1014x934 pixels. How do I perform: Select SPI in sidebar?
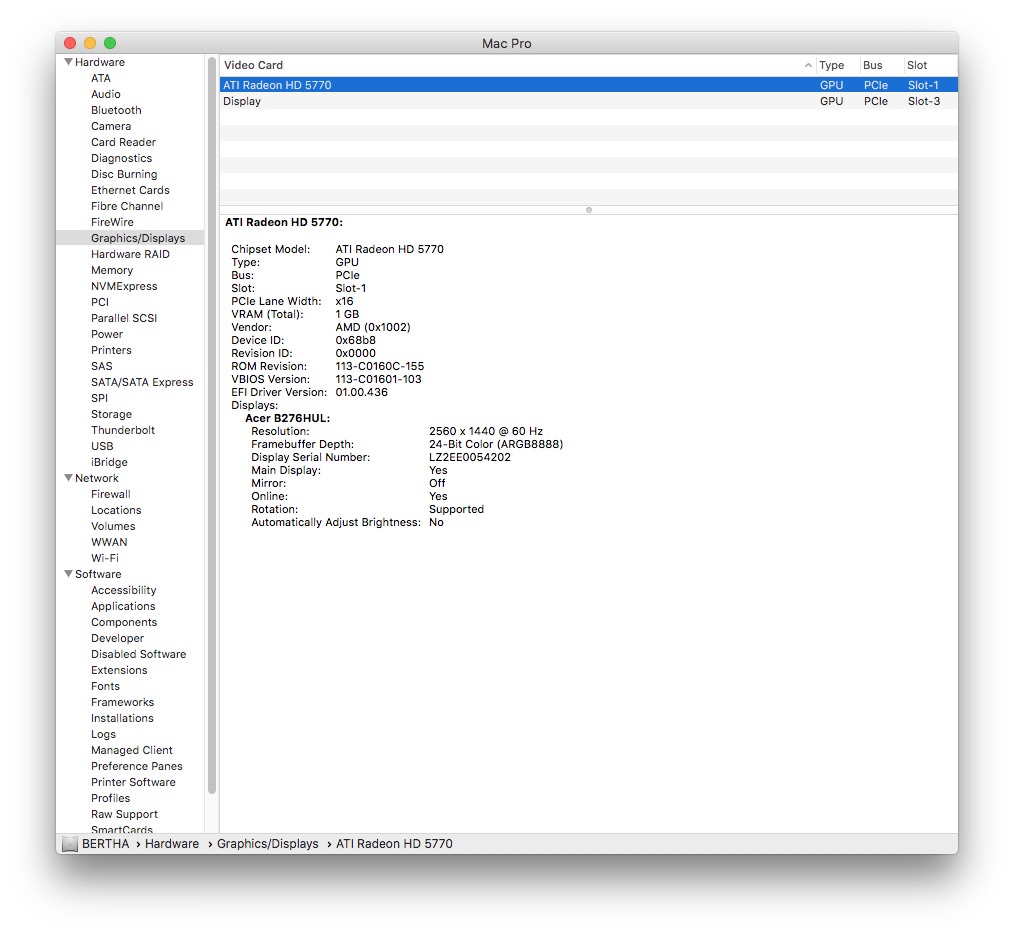[x=99, y=398]
